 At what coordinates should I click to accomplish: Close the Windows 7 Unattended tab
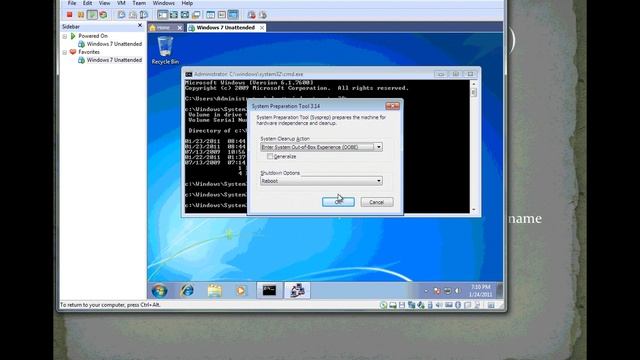pos(262,28)
